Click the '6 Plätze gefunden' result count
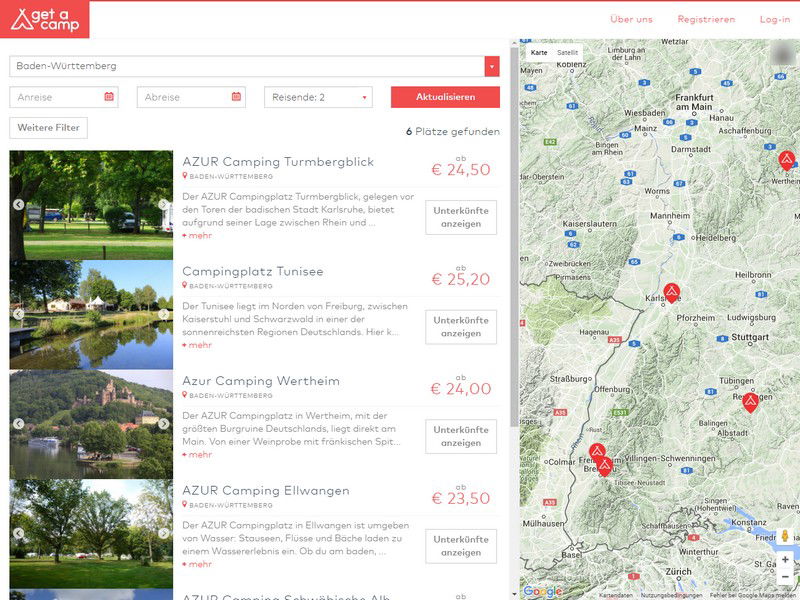 [x=453, y=132]
